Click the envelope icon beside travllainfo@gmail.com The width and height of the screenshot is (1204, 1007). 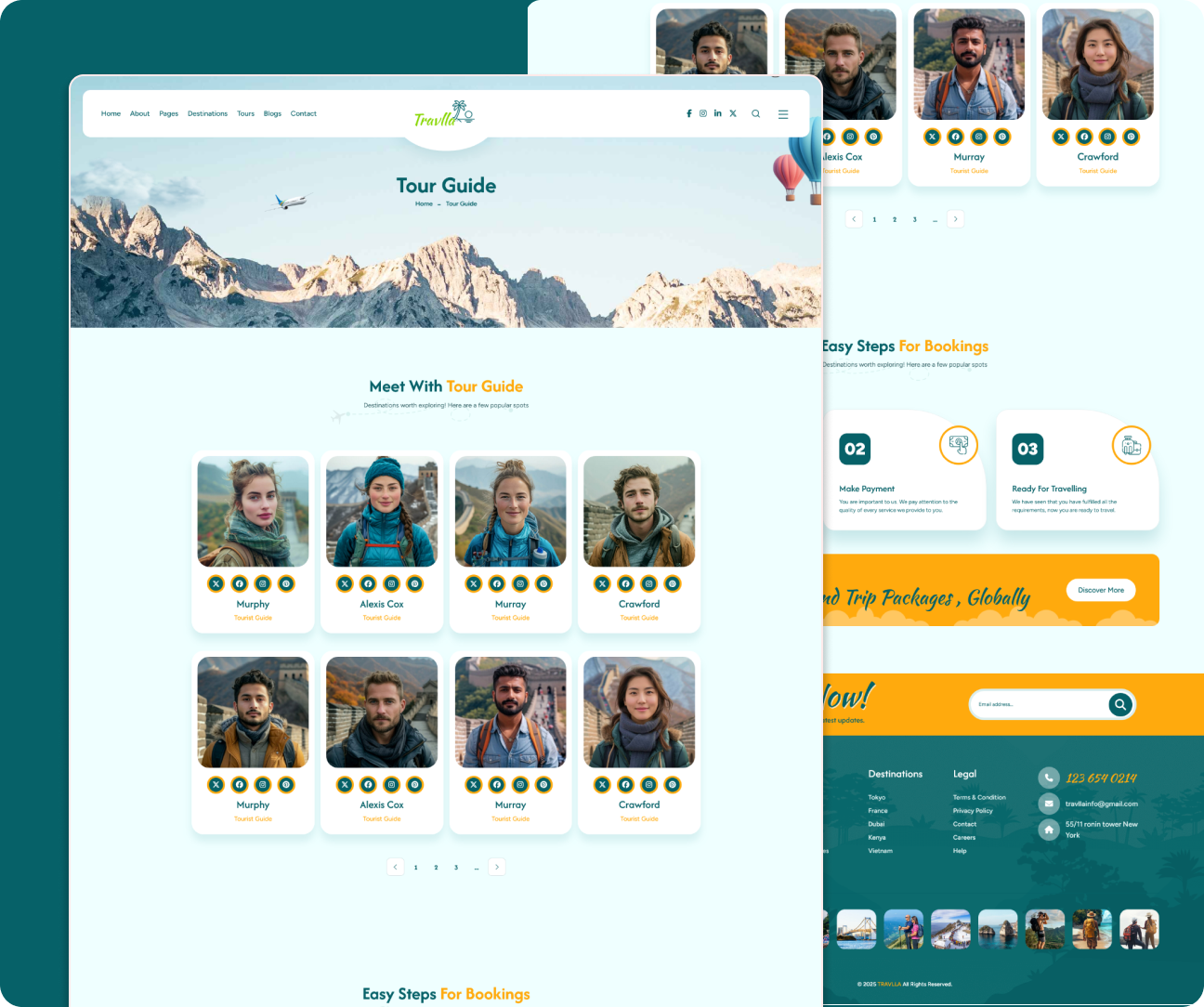point(1049,804)
